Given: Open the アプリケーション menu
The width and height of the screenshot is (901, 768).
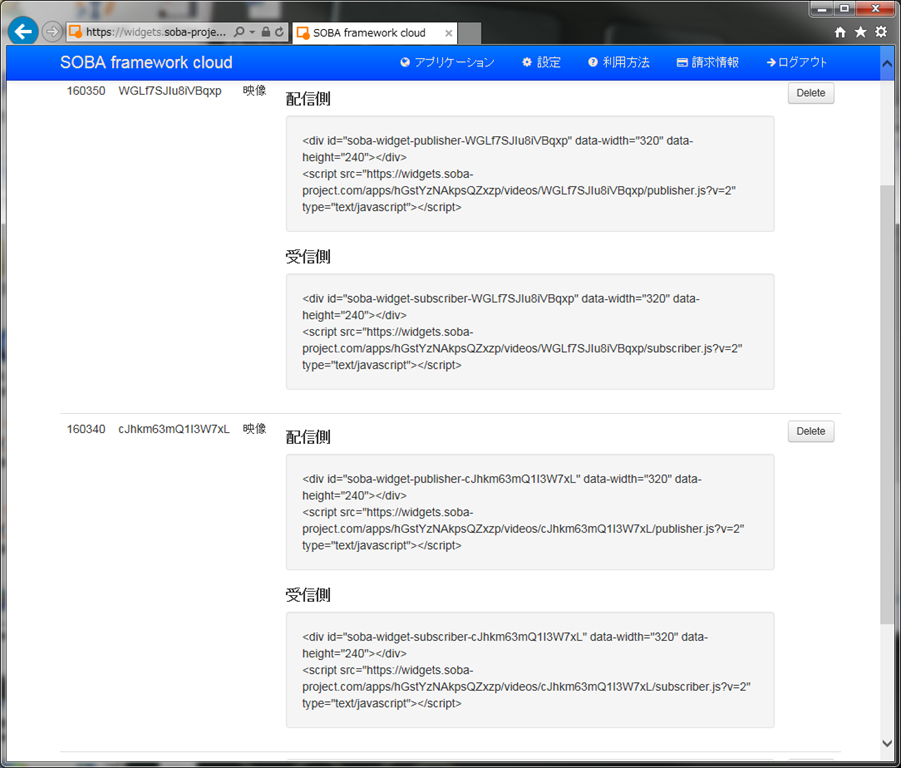Looking at the screenshot, I should [x=447, y=62].
